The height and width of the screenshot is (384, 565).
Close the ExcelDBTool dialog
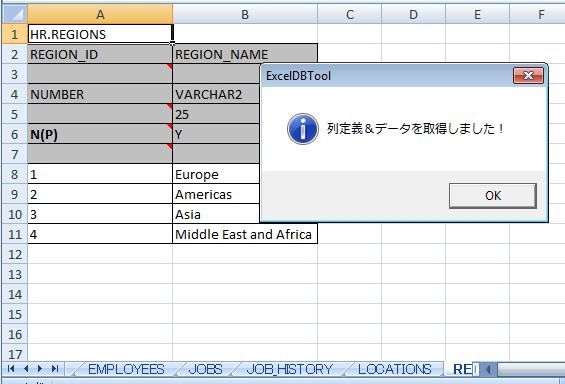pyautogui.click(x=528, y=76)
